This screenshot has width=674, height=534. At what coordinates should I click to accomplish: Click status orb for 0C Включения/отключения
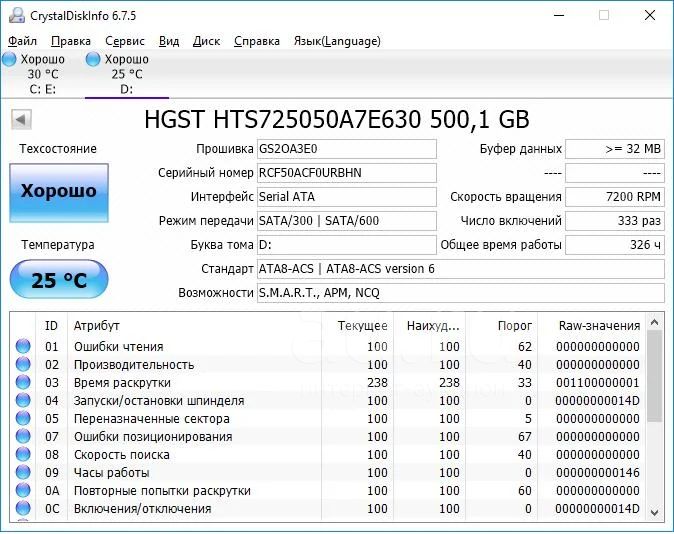[23, 509]
